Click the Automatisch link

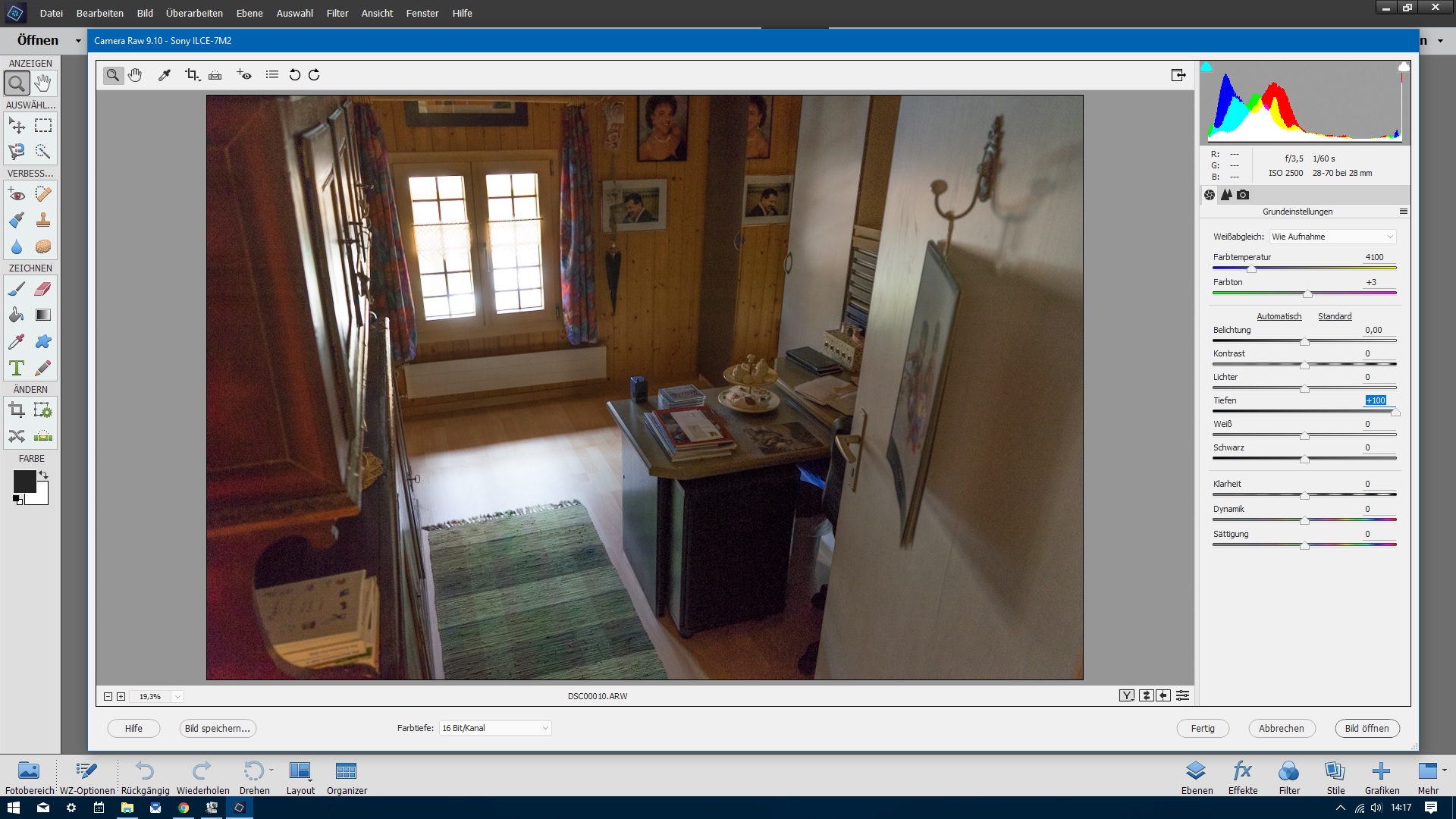pos(1279,316)
